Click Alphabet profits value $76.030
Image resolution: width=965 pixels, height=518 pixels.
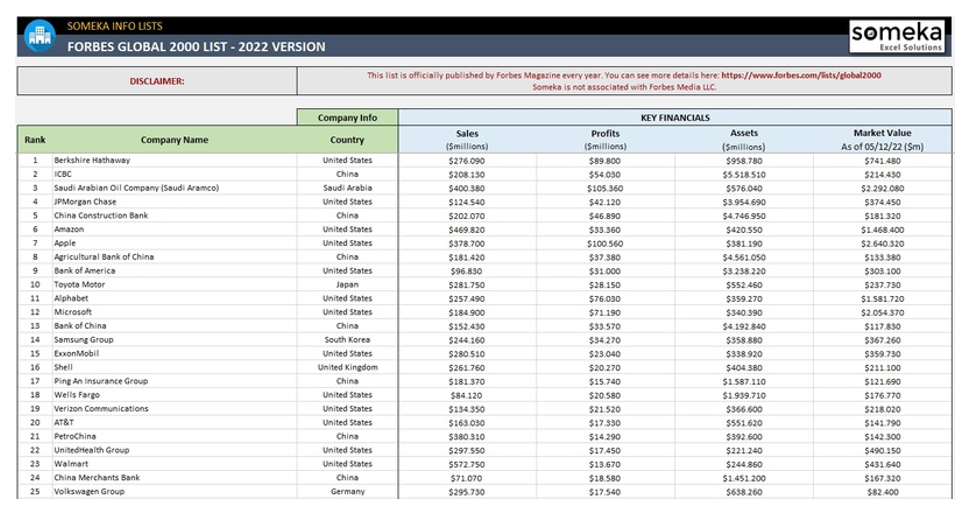coord(605,299)
